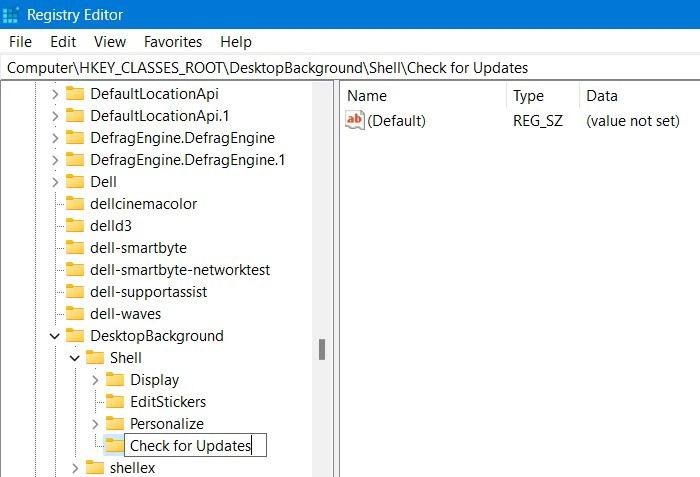Open the File menu
The width and height of the screenshot is (700, 477).
click(20, 42)
